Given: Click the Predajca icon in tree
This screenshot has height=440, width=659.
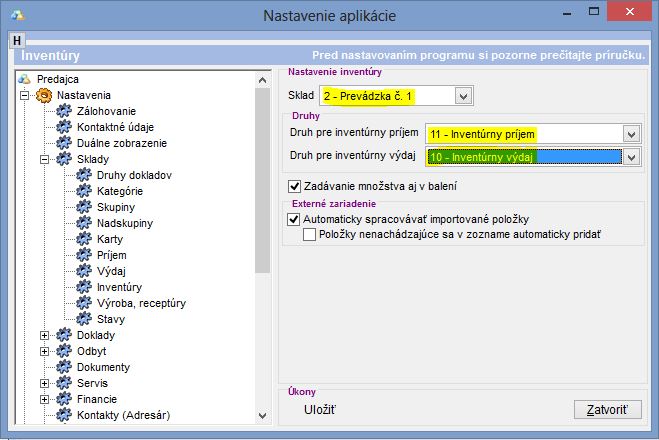Looking at the screenshot, I should [25, 79].
